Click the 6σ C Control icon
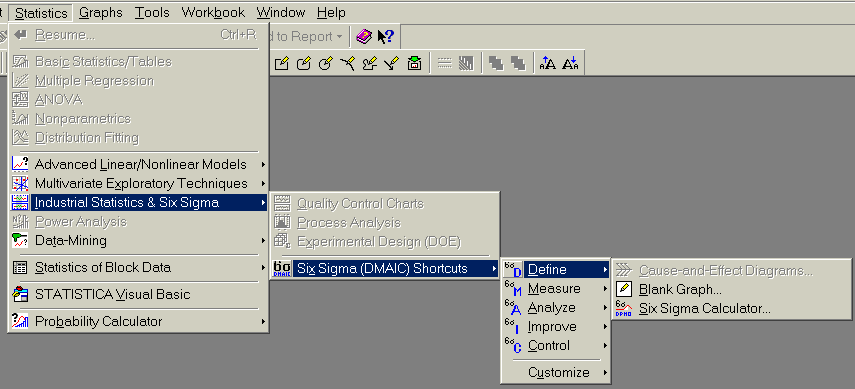 pyautogui.click(x=513, y=345)
